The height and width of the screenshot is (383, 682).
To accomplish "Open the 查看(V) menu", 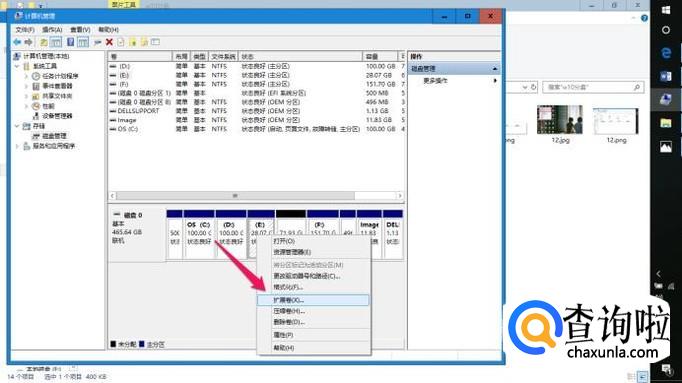I will (80, 30).
